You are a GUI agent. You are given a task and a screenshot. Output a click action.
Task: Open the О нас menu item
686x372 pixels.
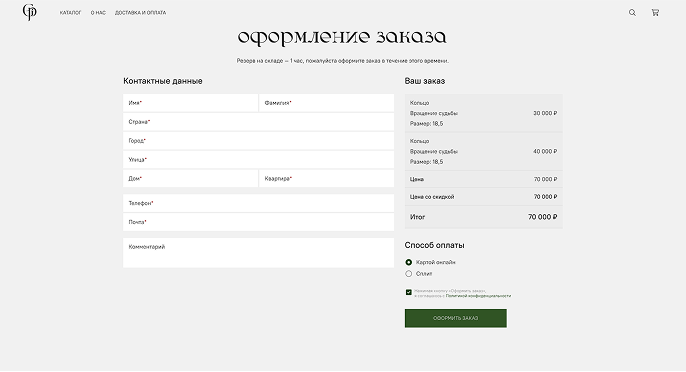pos(98,13)
